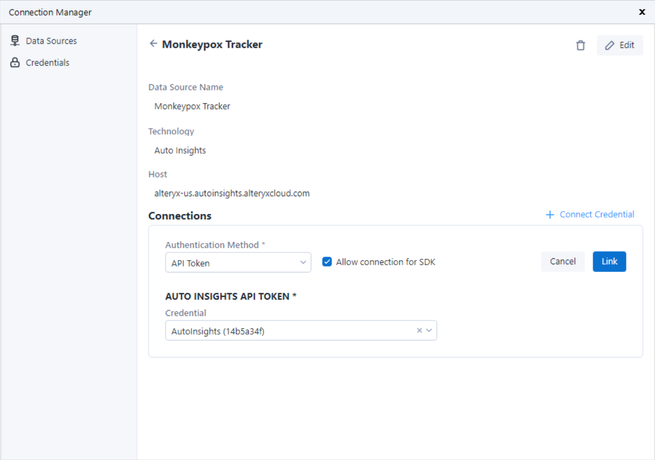Click the AUTO INSIGHTS API TOKEN label
This screenshot has width=655, height=460.
coord(231,296)
